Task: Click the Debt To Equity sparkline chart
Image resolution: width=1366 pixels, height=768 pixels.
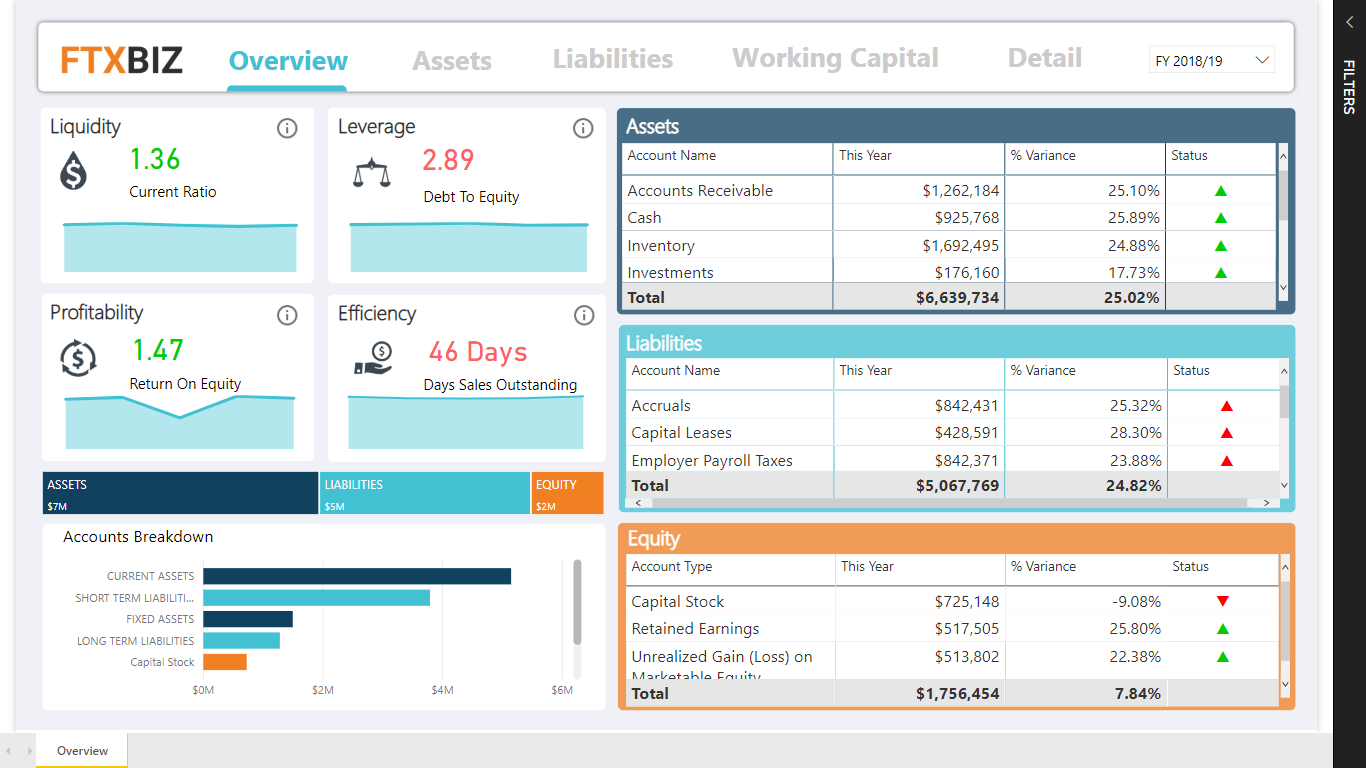Action: coord(469,247)
